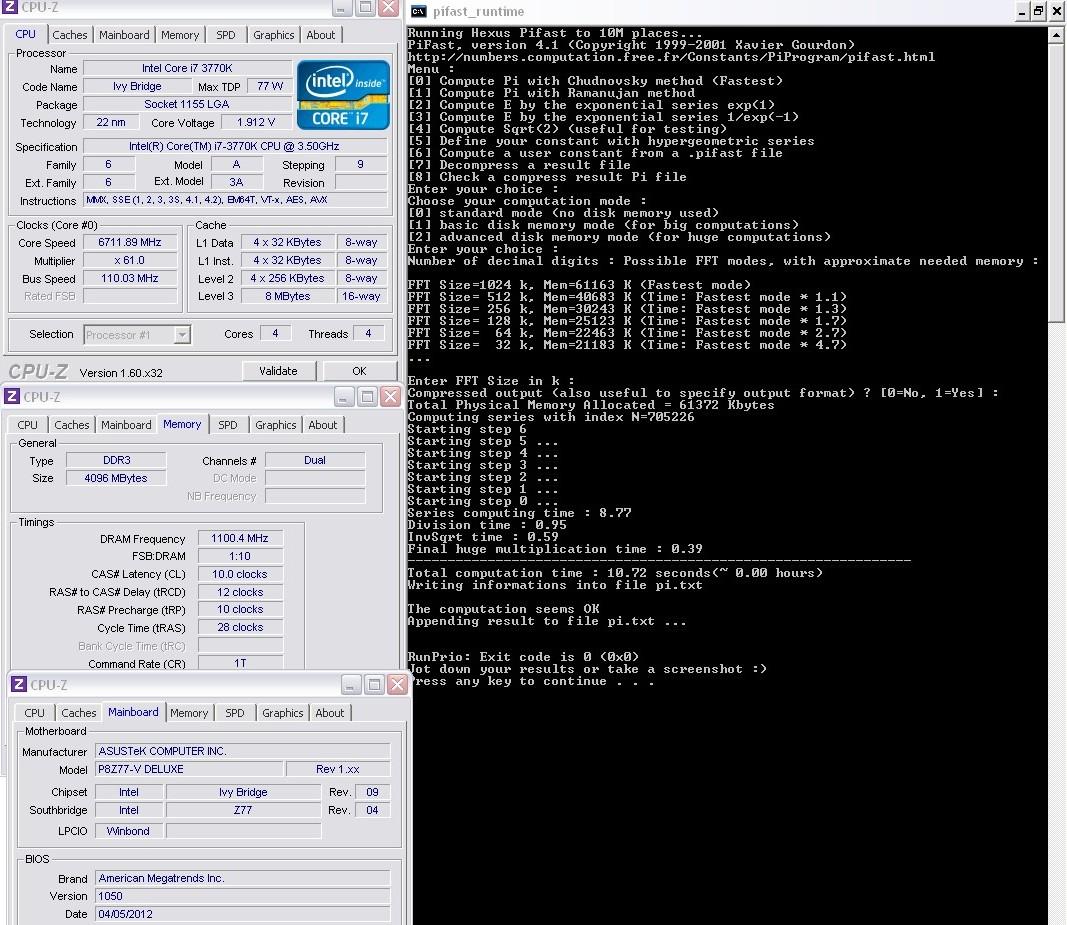Click the tRAS value 28 clocks
This screenshot has width=1067, height=925.
(240, 628)
